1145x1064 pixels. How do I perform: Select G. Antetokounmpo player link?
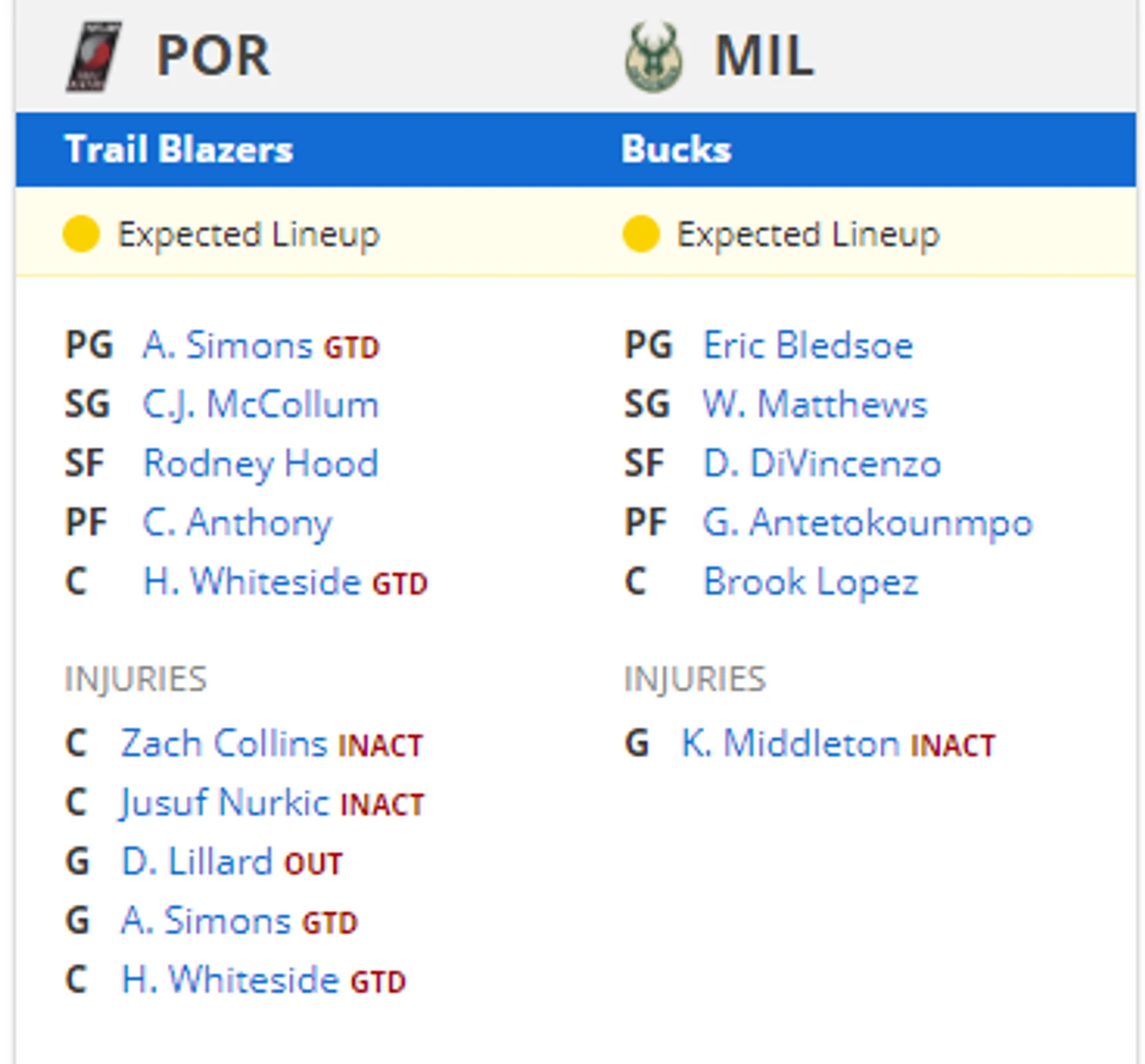click(867, 523)
